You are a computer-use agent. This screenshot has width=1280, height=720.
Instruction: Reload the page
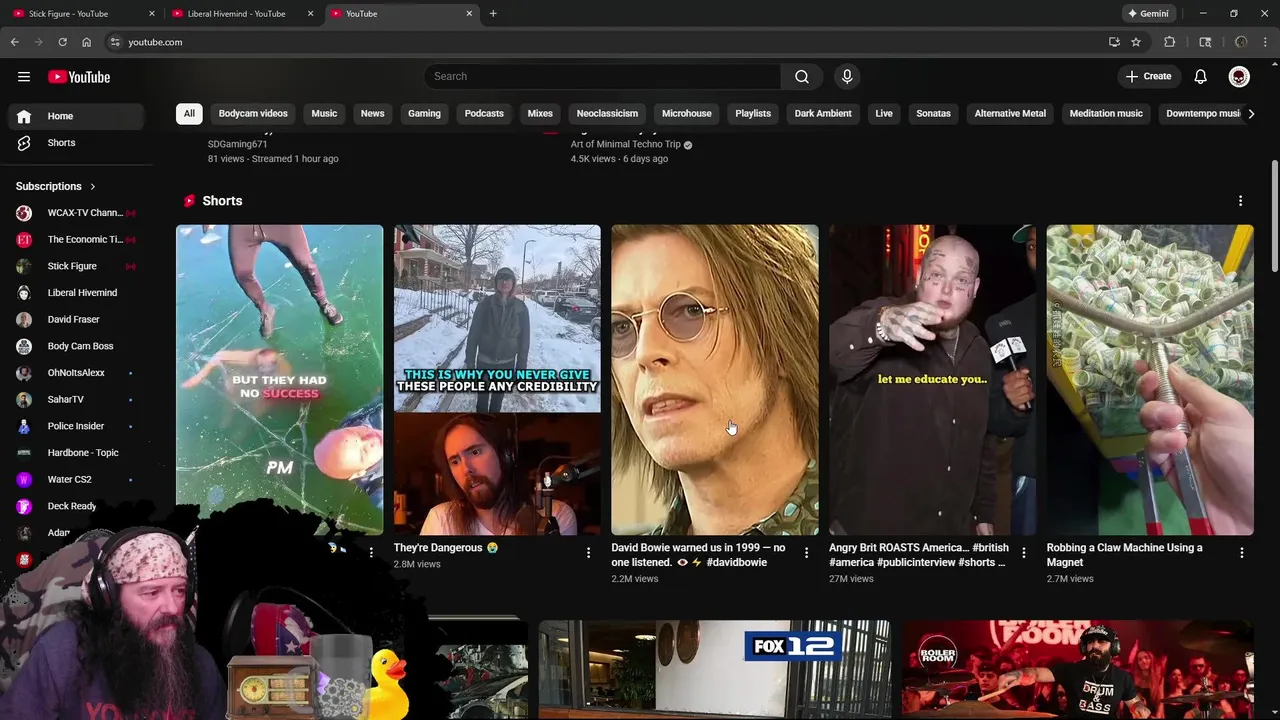pyautogui.click(x=62, y=42)
